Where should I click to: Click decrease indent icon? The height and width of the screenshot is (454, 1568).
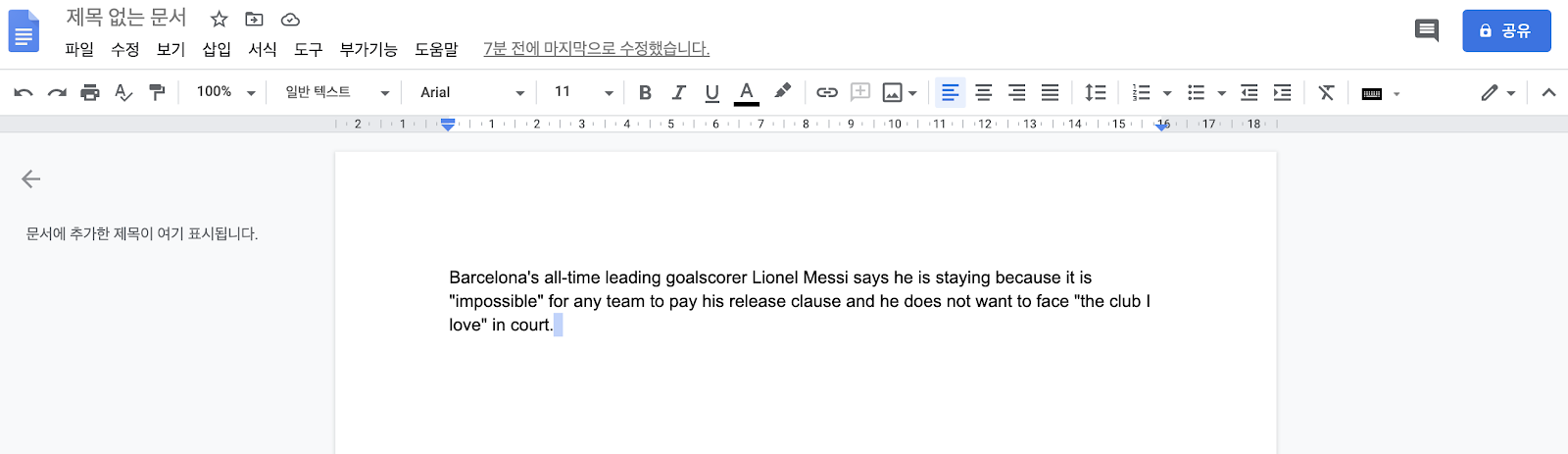pos(1249,92)
